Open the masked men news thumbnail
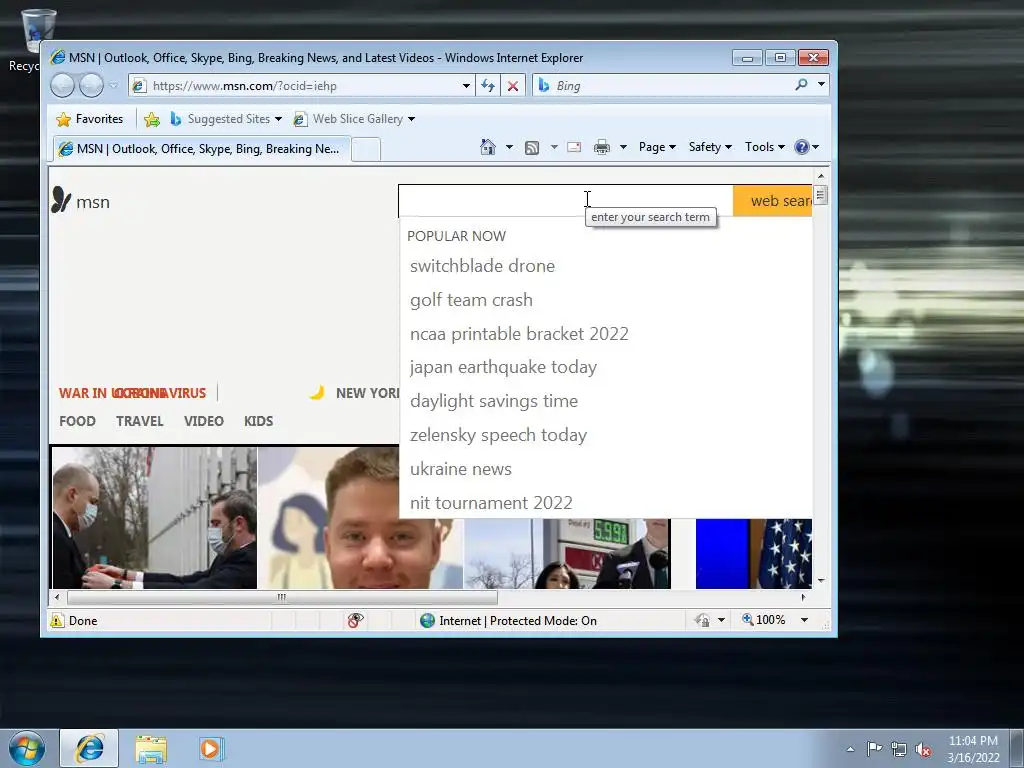 (154, 518)
